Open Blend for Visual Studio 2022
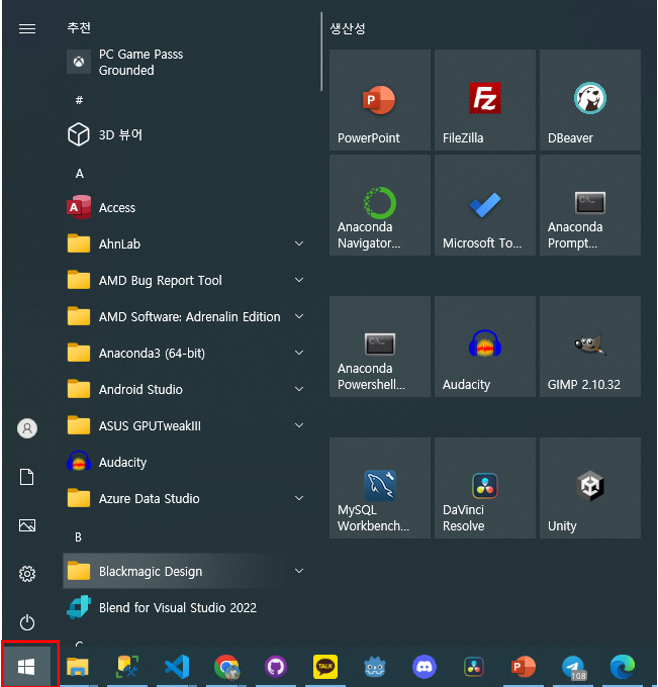Viewport: 658px width, 687px height. [186, 607]
